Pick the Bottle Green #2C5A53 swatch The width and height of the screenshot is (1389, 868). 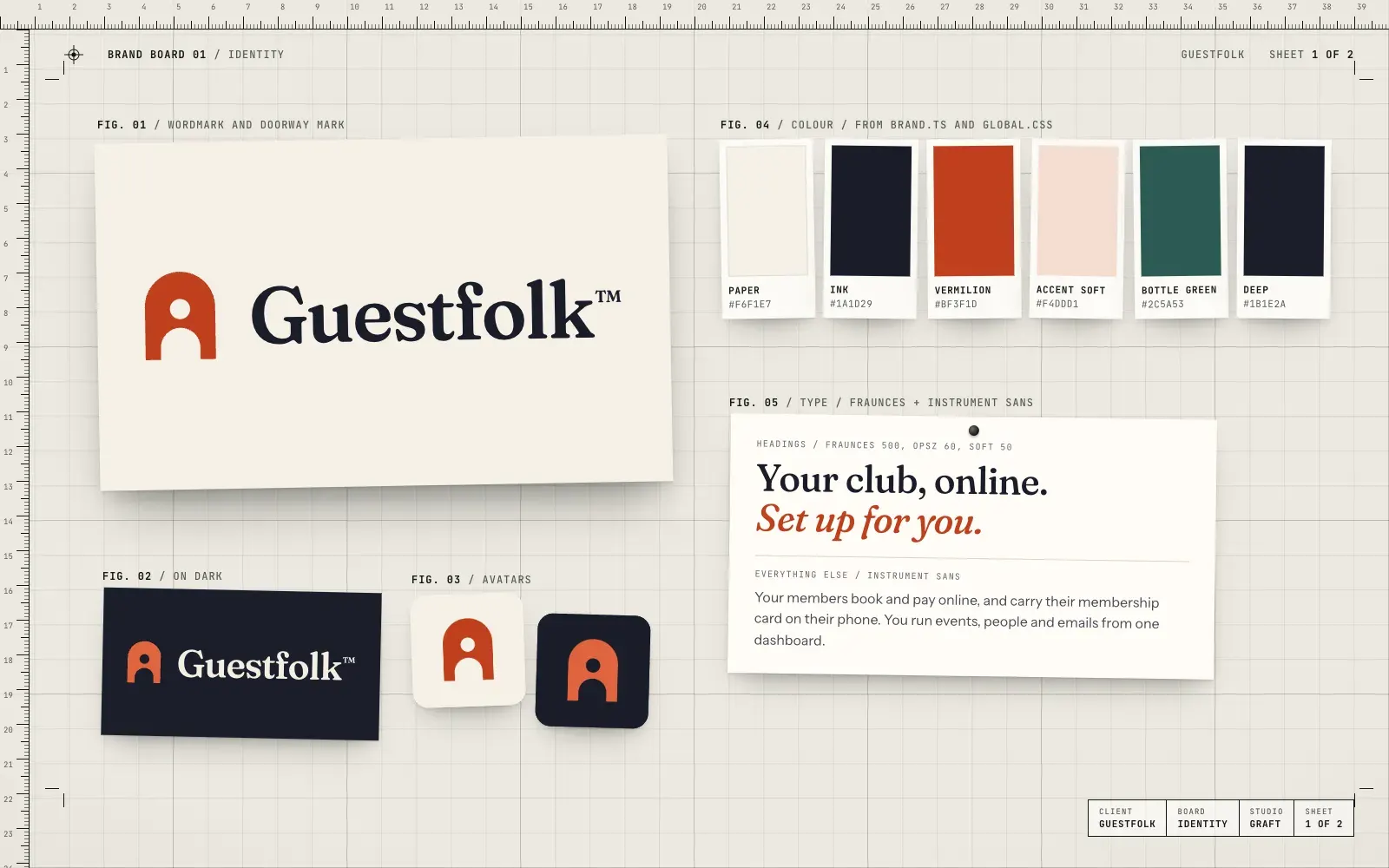tap(1181, 229)
